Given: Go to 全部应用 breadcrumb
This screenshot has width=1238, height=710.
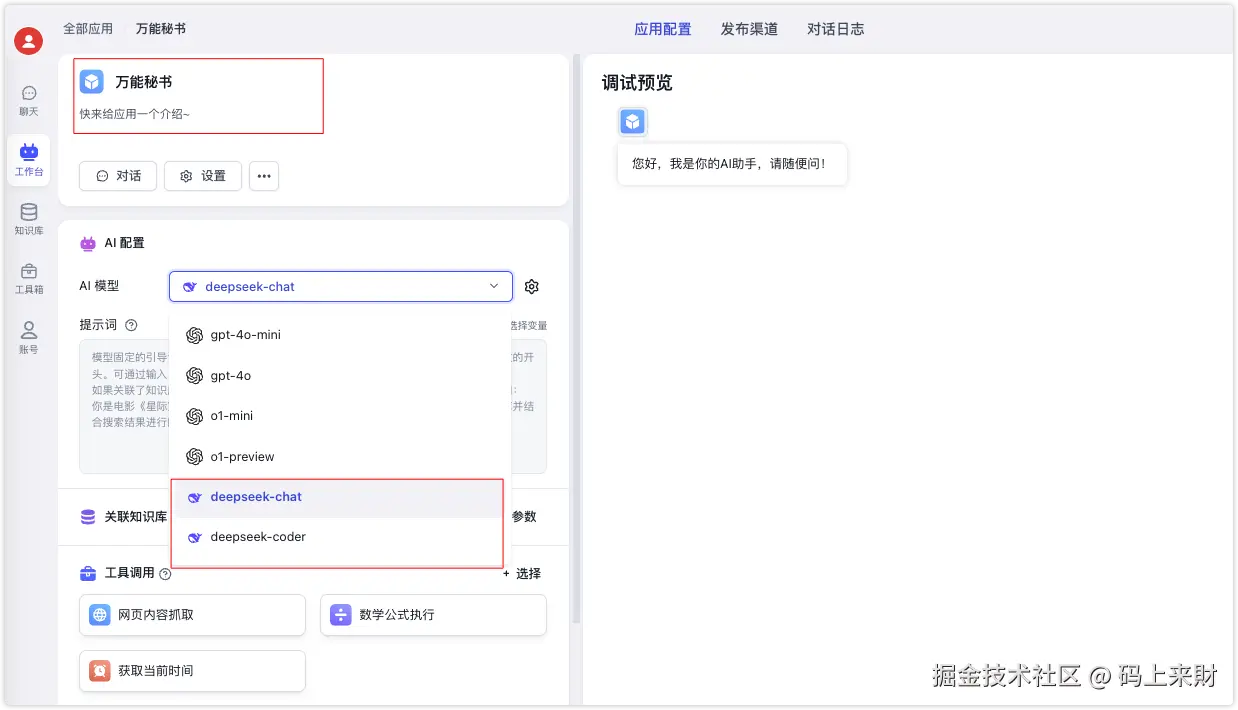Looking at the screenshot, I should [x=88, y=29].
